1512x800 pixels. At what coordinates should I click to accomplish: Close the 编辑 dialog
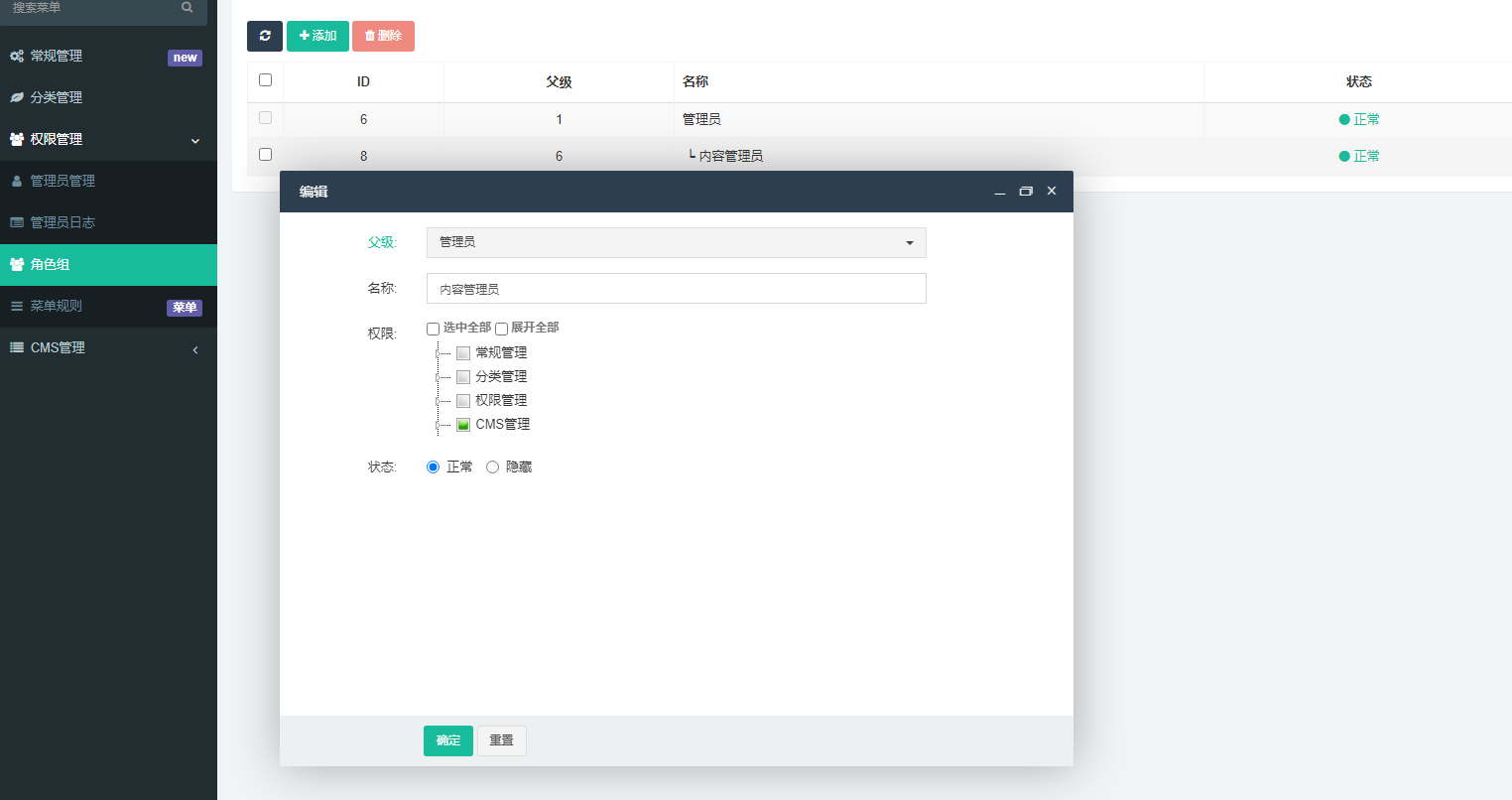[1052, 191]
